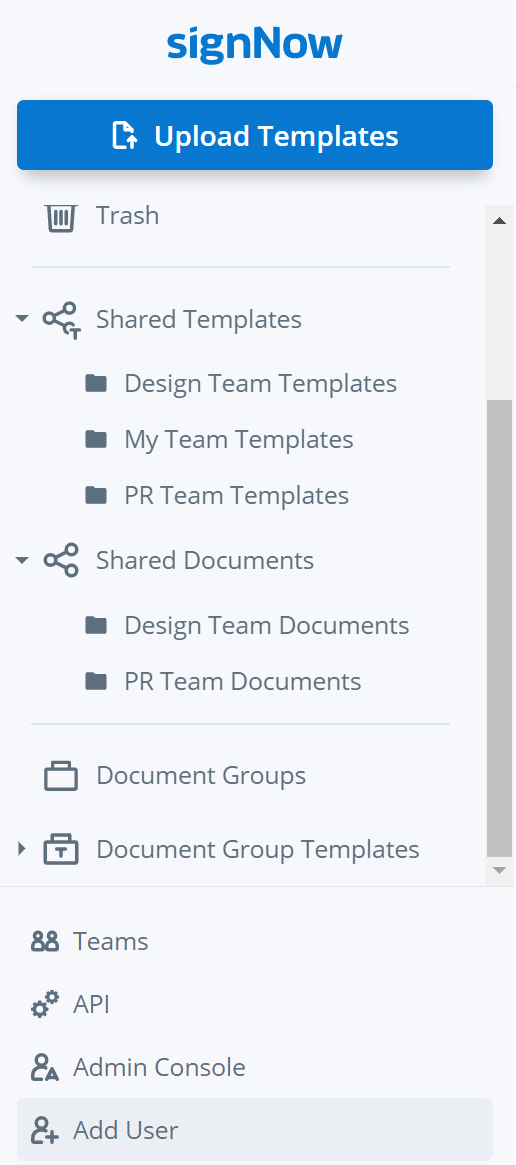This screenshot has width=516, height=1165.
Task: Click the Trash bin icon
Action: pos(60,218)
